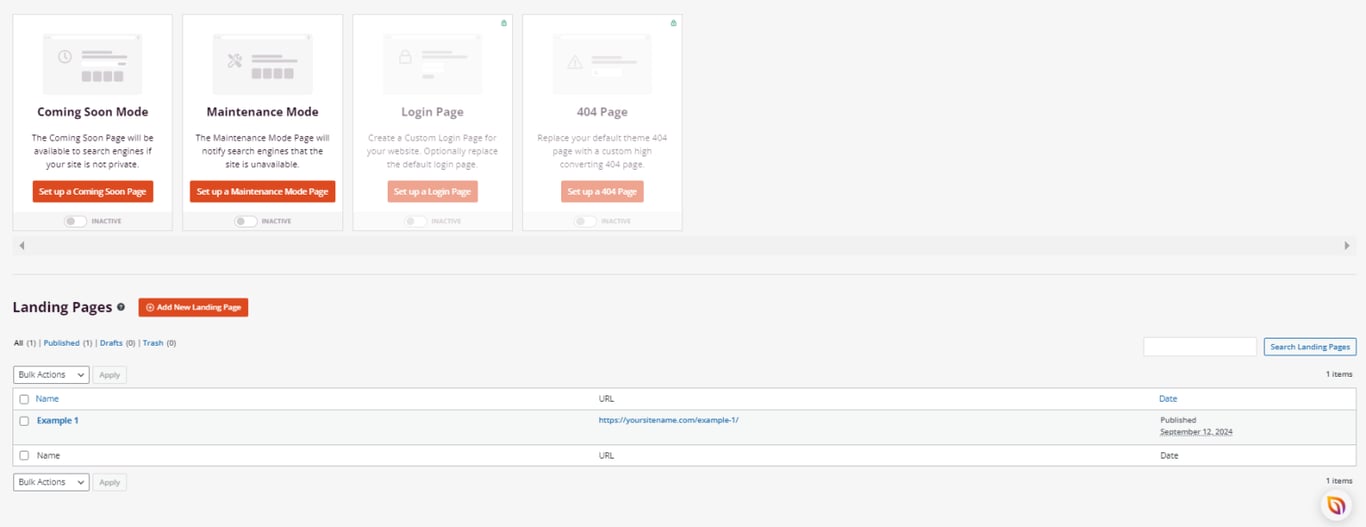Screen dimensions: 1366x527
Task: Click the landing pages search input field
Action: point(1200,347)
